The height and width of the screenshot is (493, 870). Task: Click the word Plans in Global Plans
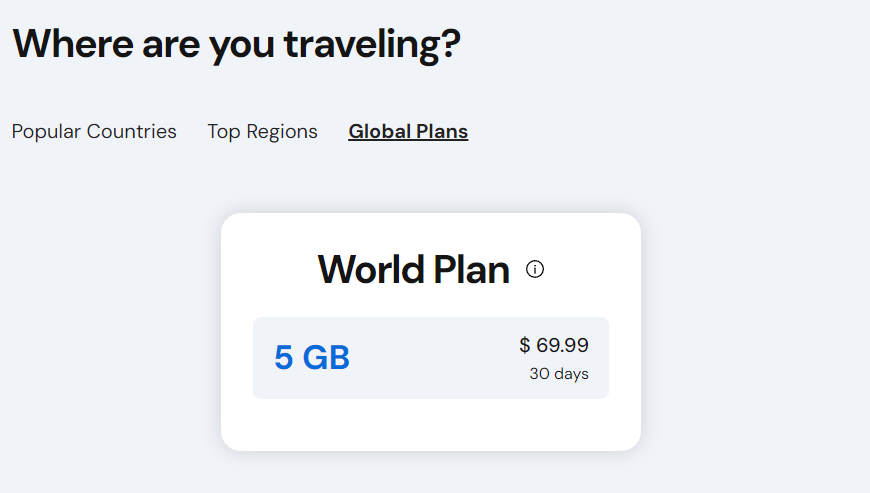click(x=442, y=131)
